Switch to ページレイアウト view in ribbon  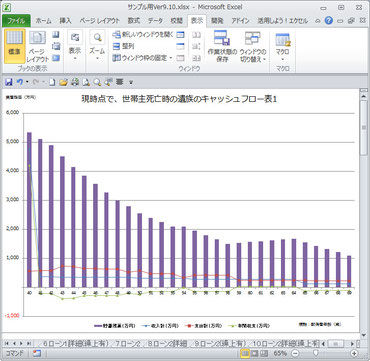coord(38,46)
